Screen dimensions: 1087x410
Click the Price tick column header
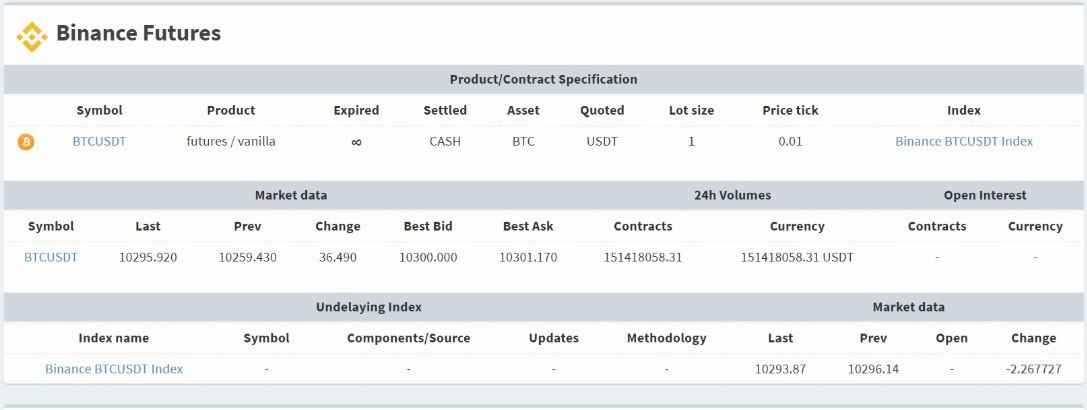(x=790, y=111)
